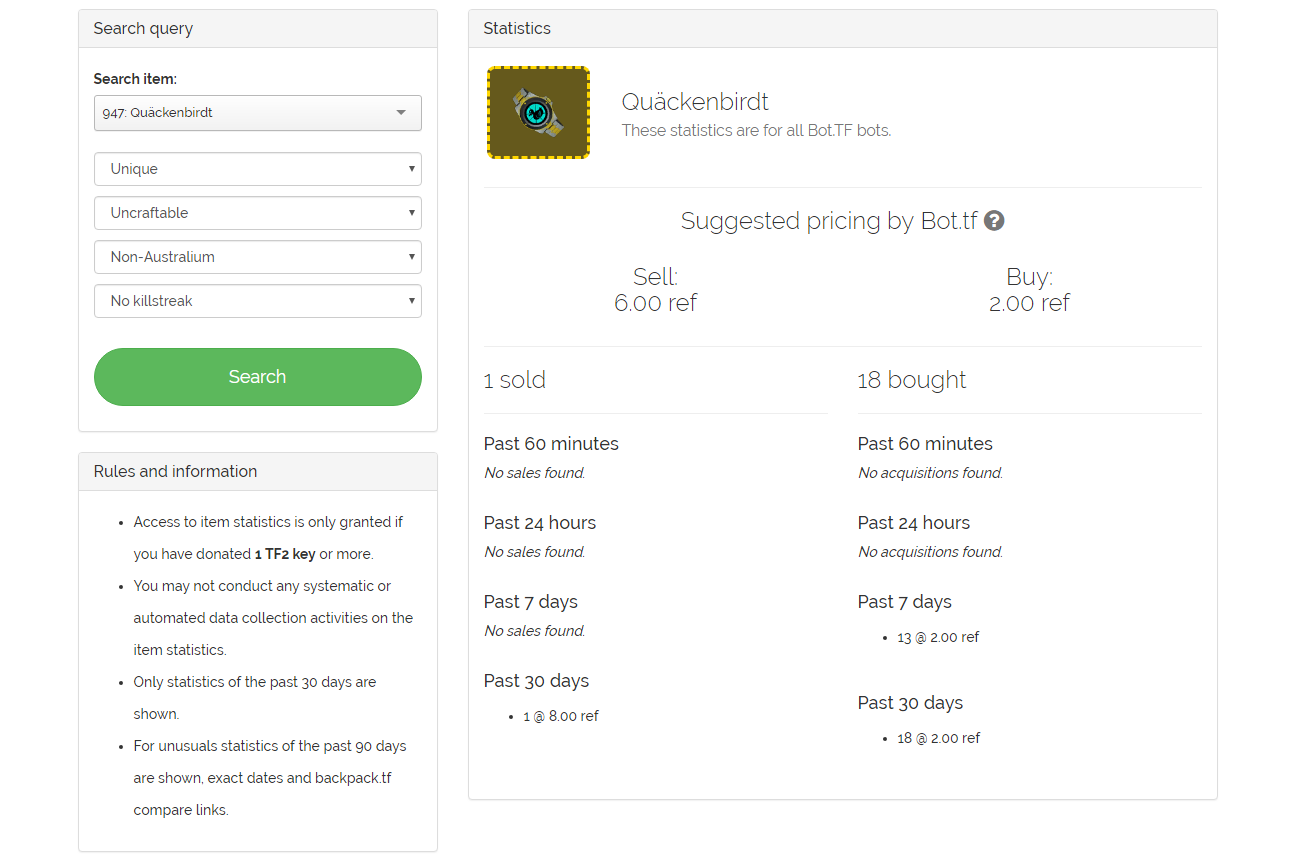Click the Buy price 2.00 ref
Image resolution: width=1296 pixels, height=858 pixels.
(1029, 303)
